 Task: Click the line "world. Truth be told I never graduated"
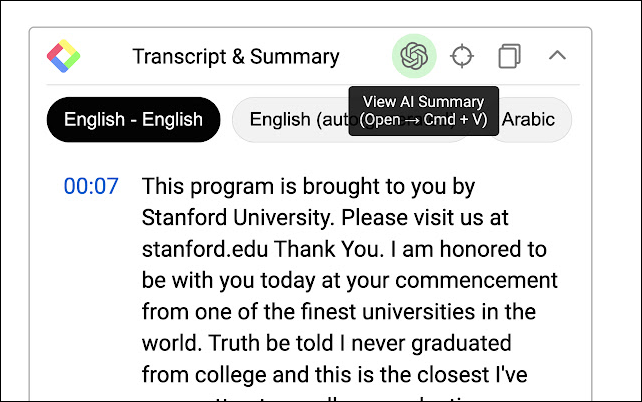326,343
